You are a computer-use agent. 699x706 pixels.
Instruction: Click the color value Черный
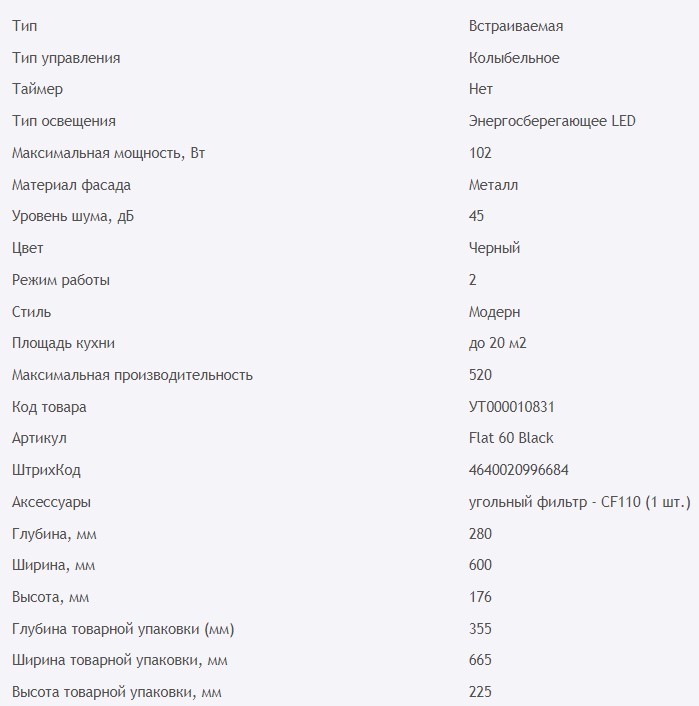pos(494,248)
